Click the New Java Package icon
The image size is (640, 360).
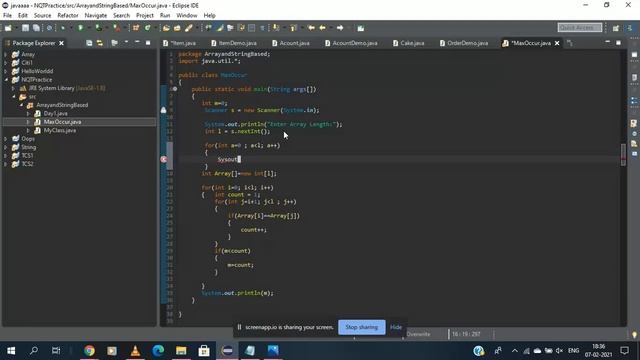136,28
